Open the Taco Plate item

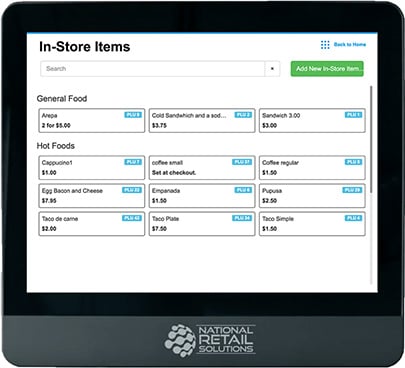(x=202, y=224)
